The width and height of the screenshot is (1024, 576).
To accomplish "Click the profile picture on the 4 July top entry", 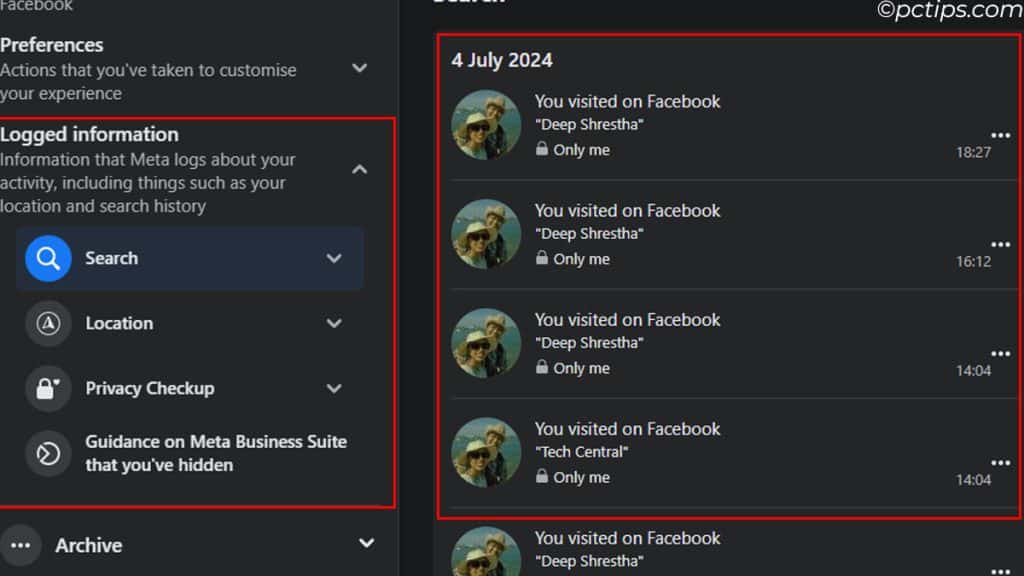I will click(487, 127).
